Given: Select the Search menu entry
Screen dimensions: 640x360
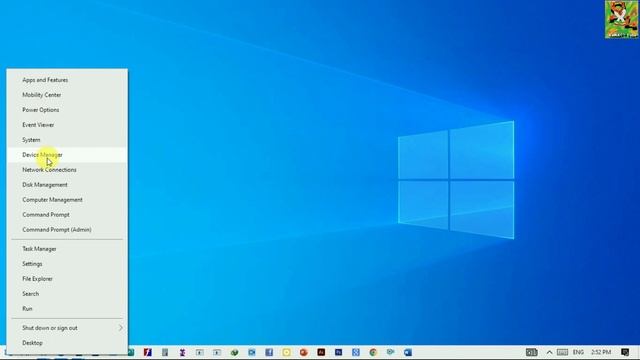Looking at the screenshot, I should pos(67,294).
